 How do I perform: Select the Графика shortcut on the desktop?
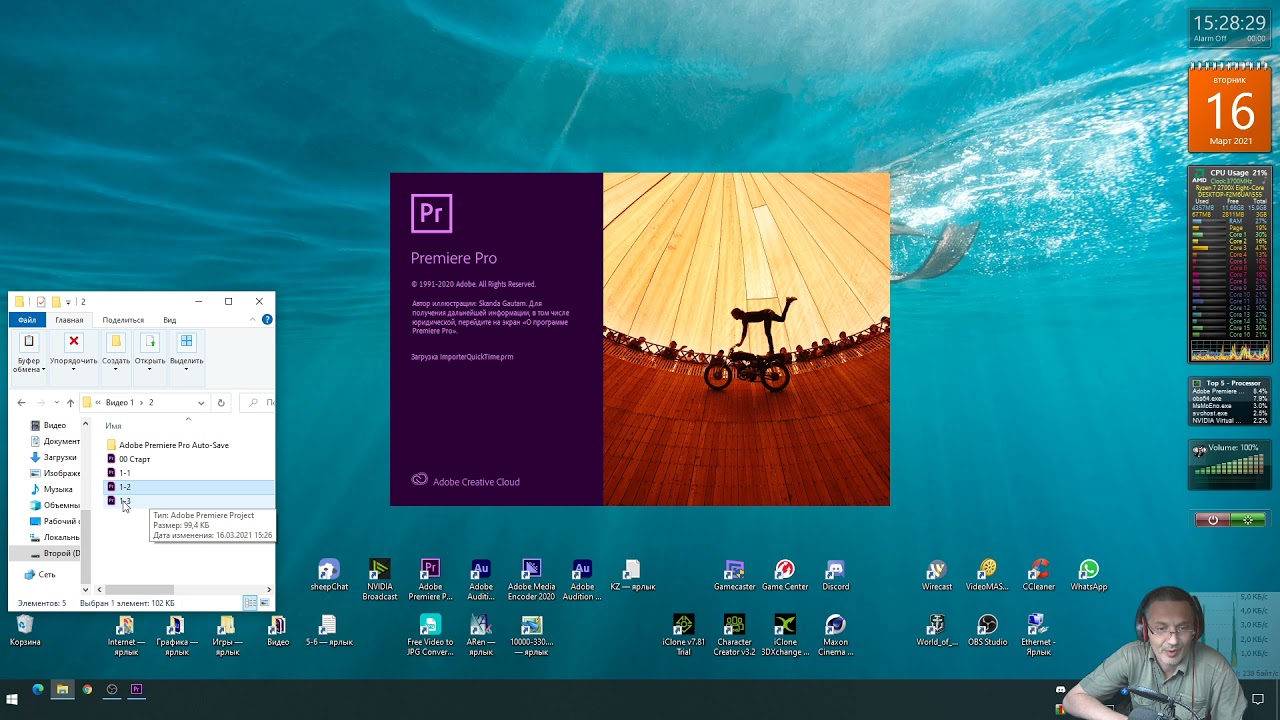pos(177,635)
